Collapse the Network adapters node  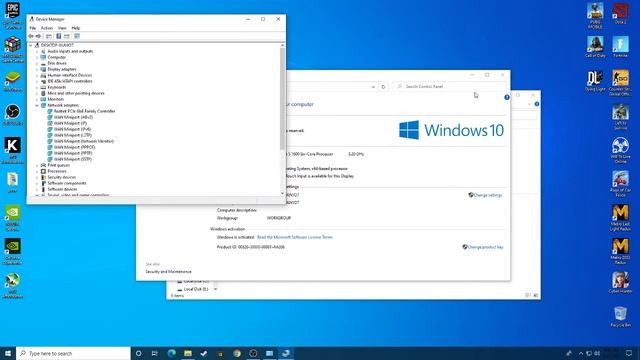(37, 105)
